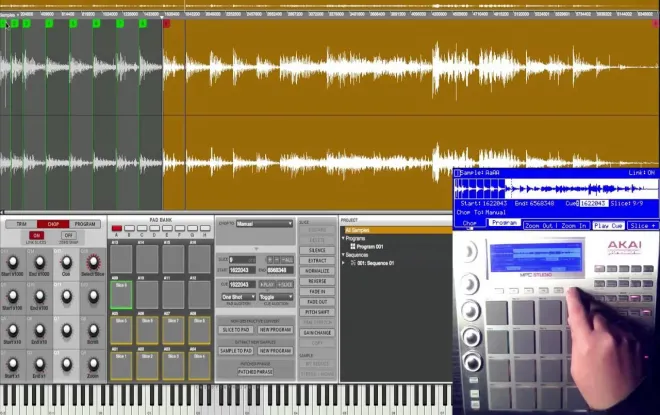Click the SLICE TO PAD button

236,330
